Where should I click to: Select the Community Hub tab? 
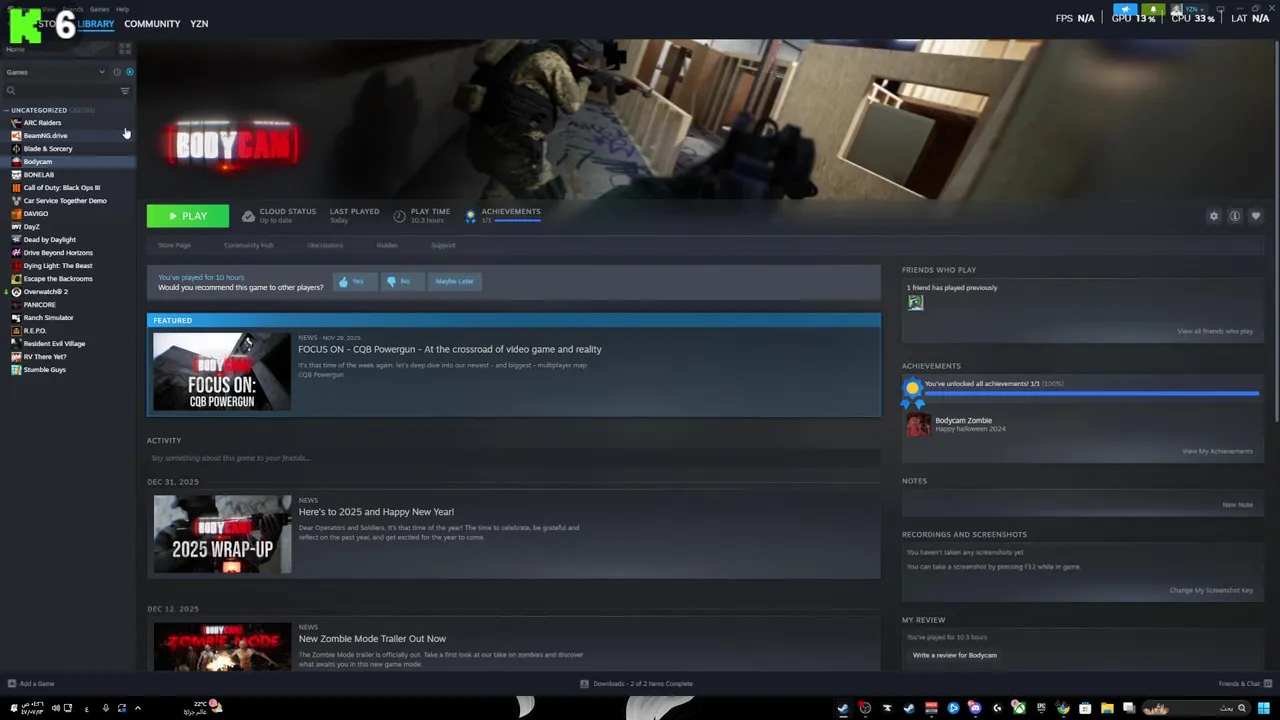[249, 245]
